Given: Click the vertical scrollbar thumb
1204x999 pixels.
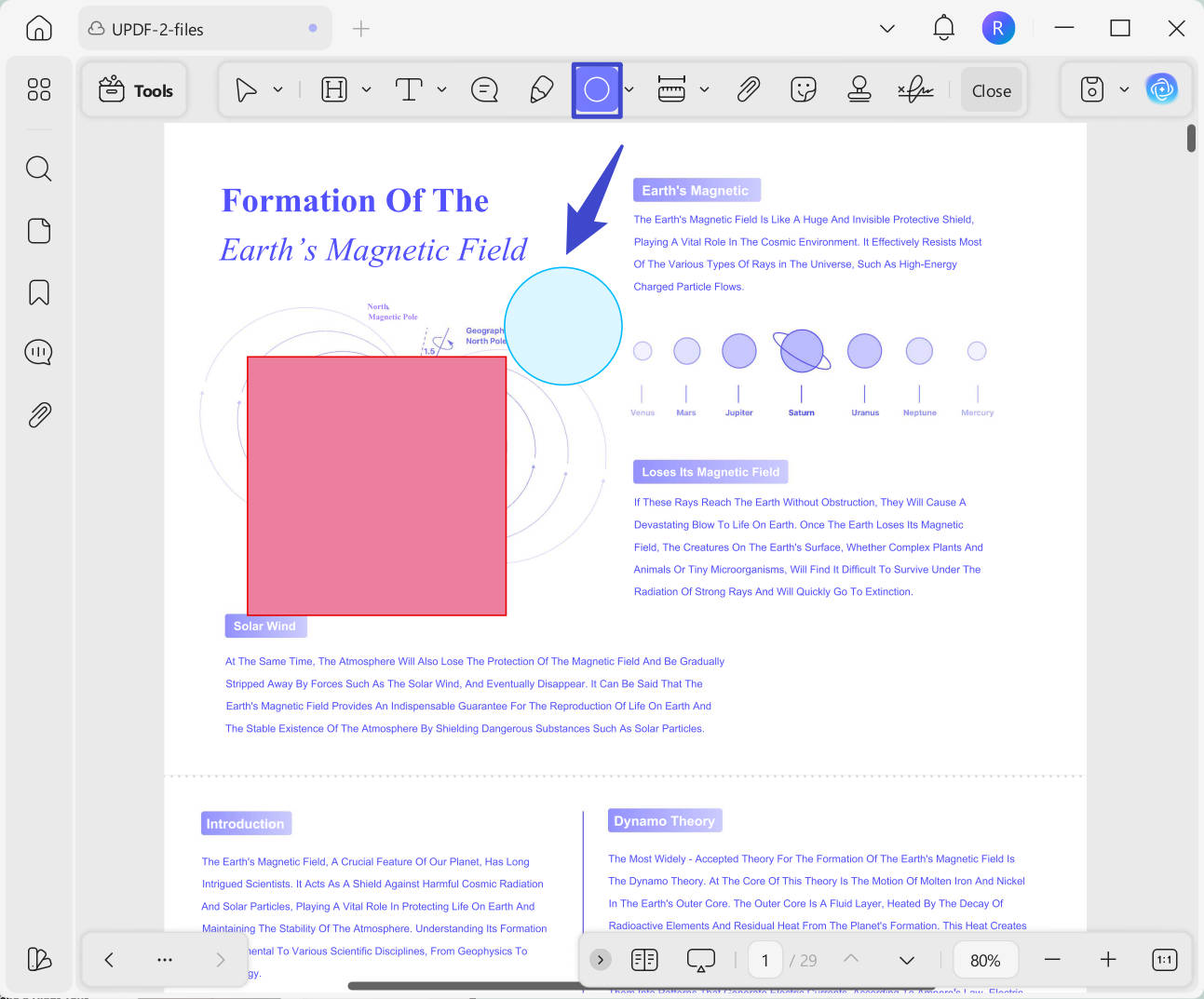Looking at the screenshot, I should tap(1191, 138).
